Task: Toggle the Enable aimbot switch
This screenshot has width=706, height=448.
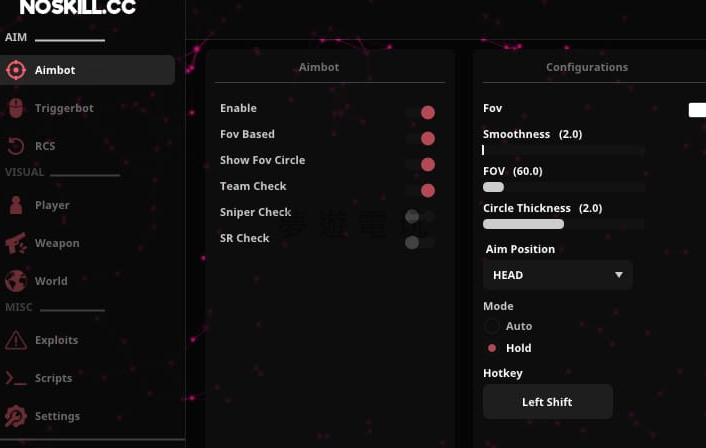Action: pyautogui.click(x=420, y=112)
